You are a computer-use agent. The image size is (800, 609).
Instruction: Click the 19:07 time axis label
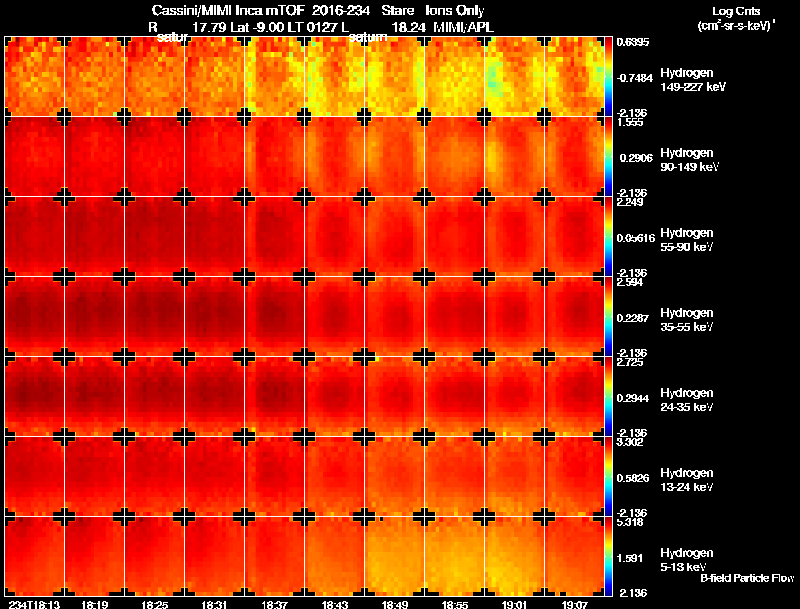click(x=575, y=604)
